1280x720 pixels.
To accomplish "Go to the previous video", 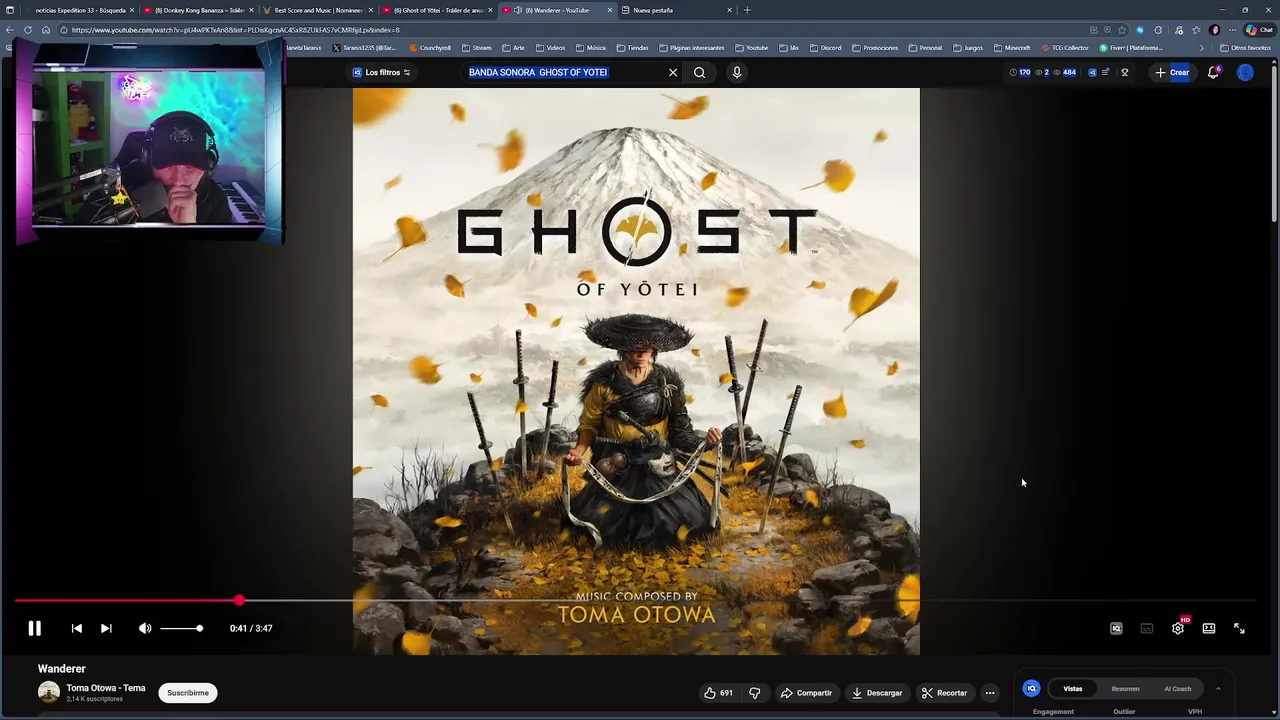I will pos(77,628).
